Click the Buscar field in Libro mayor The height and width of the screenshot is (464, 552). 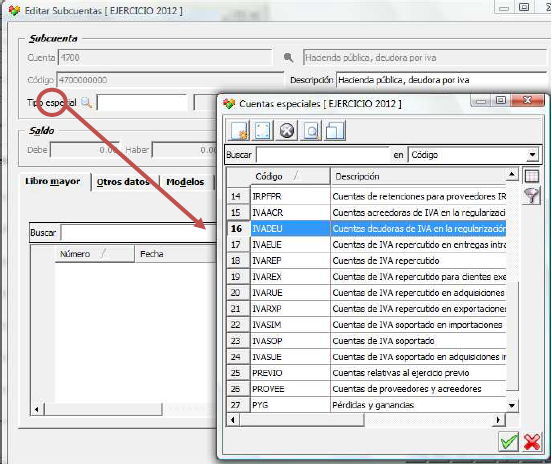point(139,233)
